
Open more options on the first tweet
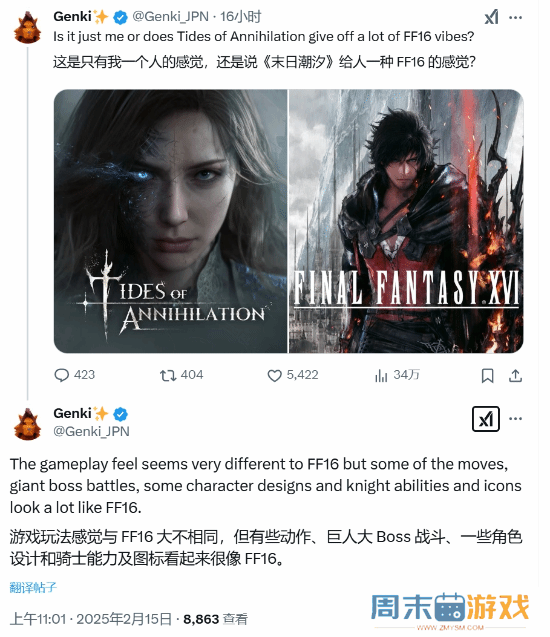click(x=515, y=17)
